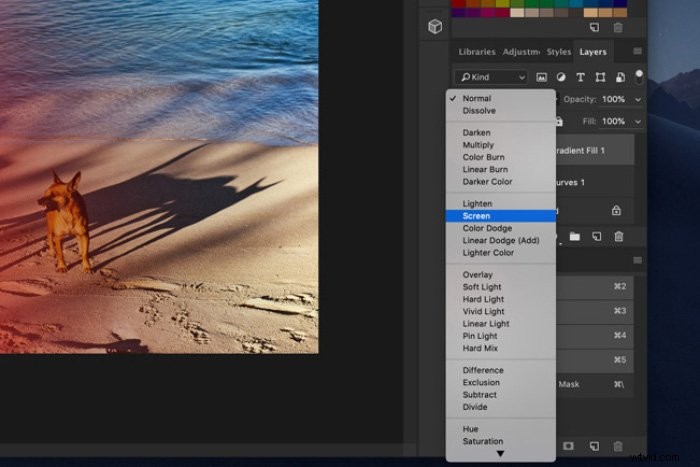The image size is (700, 467).
Task: Click the Lock all padlock icon
Action: click(x=559, y=121)
